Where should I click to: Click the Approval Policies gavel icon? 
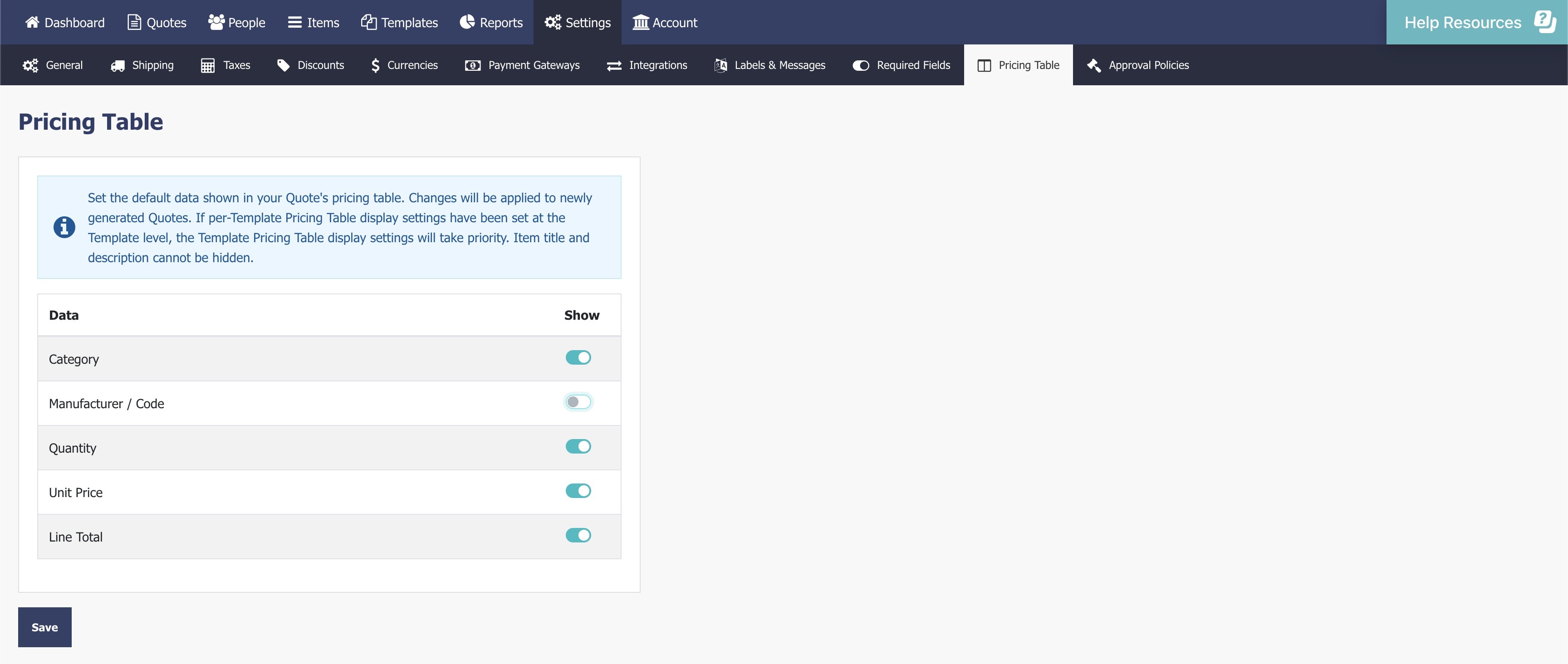point(1094,65)
